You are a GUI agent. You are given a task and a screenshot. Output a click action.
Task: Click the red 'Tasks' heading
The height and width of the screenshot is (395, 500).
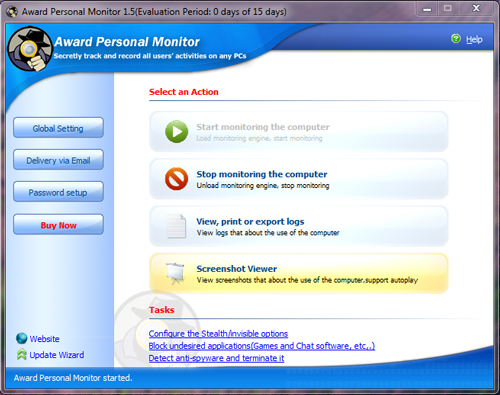pyautogui.click(x=162, y=310)
